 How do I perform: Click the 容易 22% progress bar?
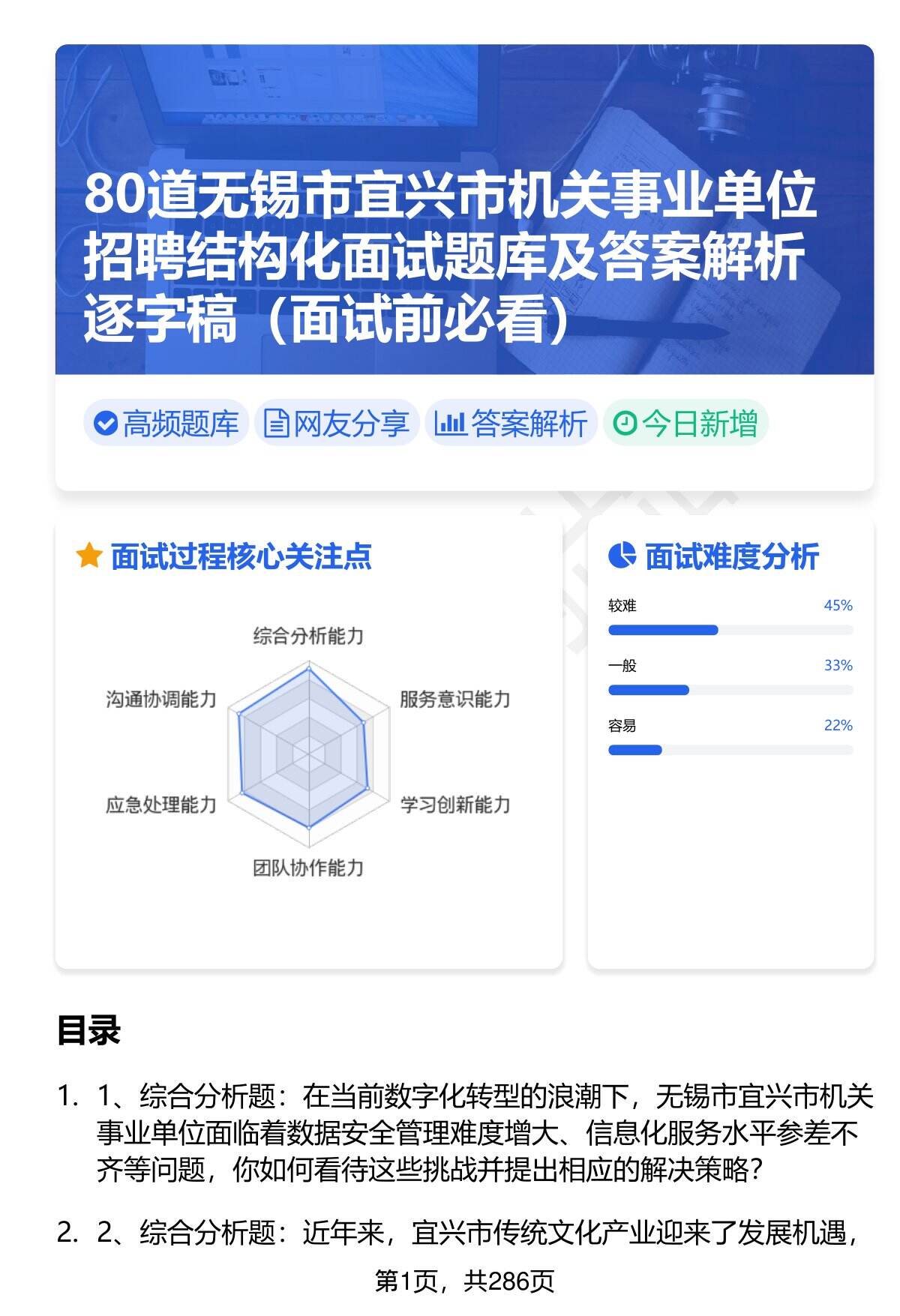[730, 750]
